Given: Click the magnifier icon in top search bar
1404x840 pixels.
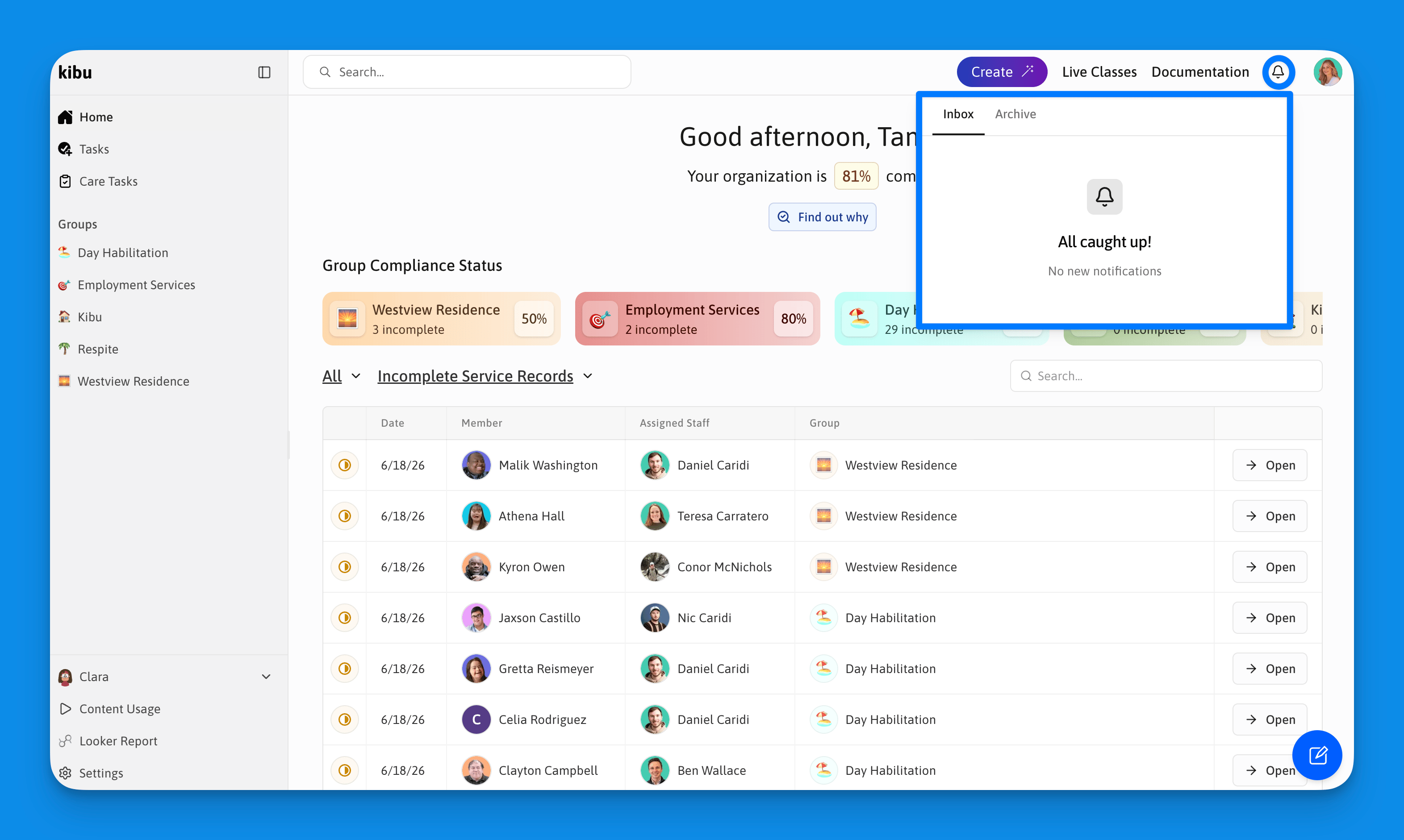Looking at the screenshot, I should point(325,72).
